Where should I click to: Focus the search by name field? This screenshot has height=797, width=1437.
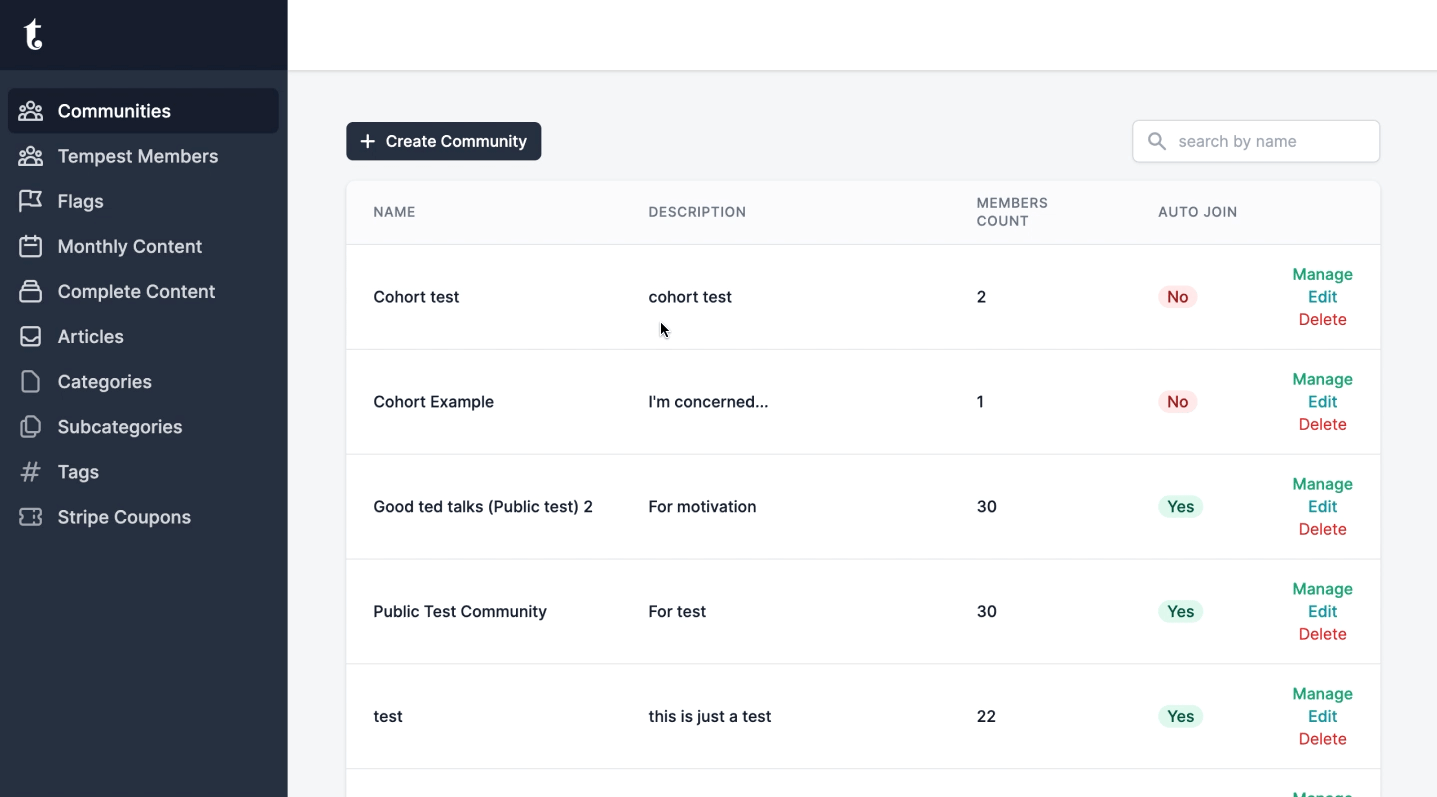pos(1271,142)
